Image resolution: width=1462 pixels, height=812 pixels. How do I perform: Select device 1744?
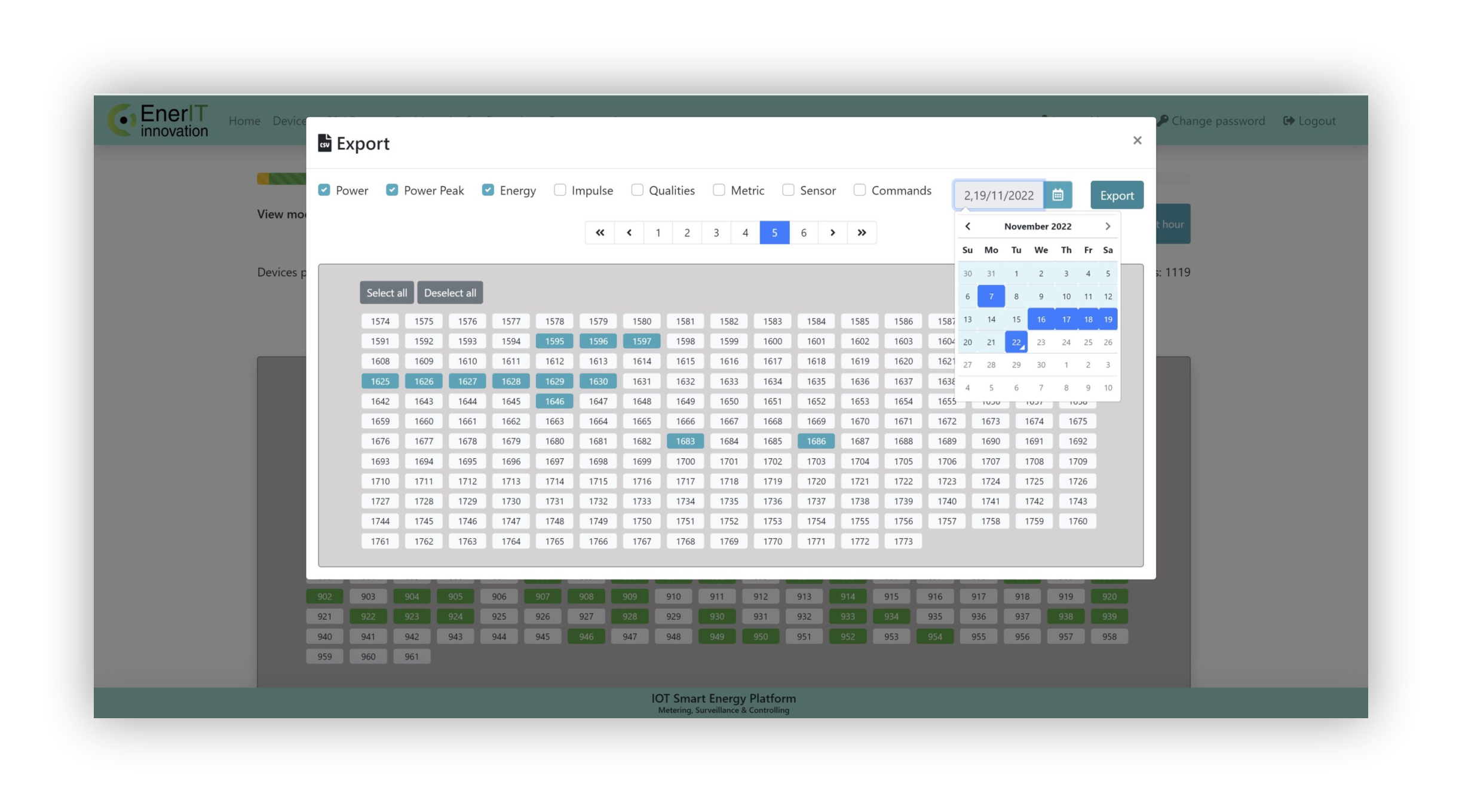click(x=380, y=521)
